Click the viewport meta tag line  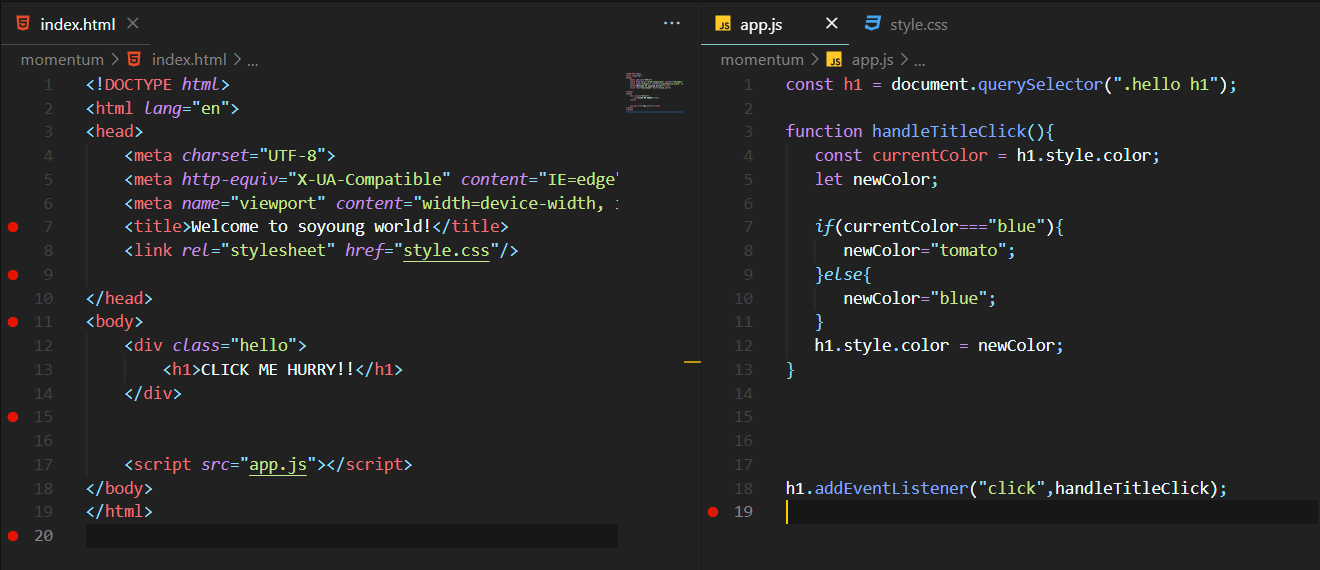(371, 203)
